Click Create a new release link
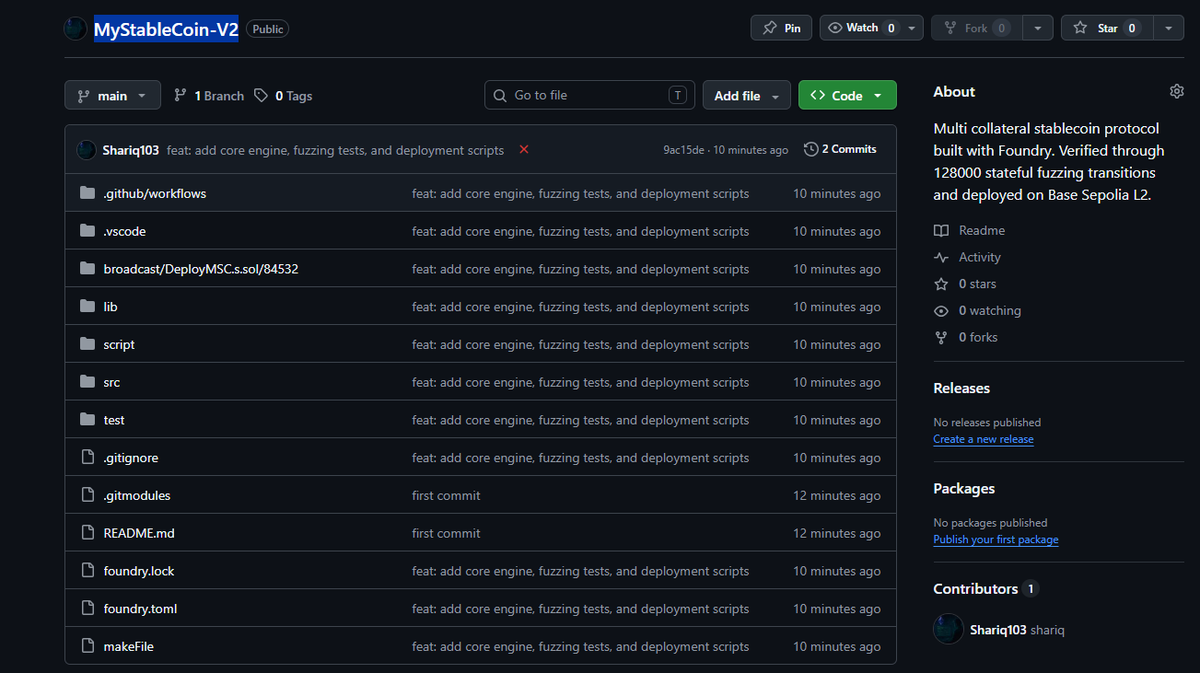Viewport: 1200px width, 673px height. [x=983, y=439]
